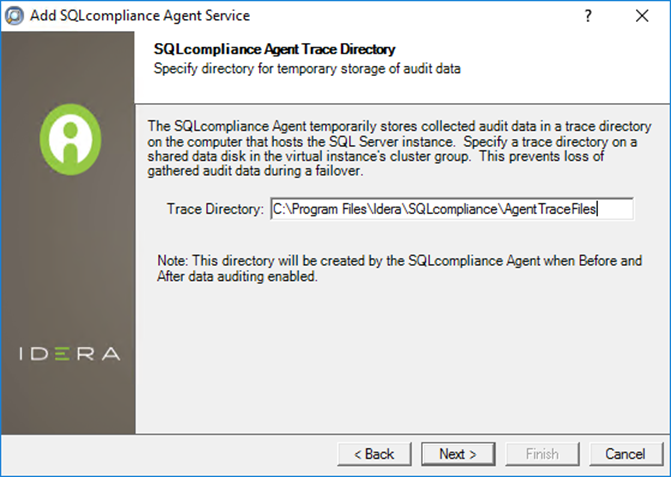This screenshot has width=671, height=477.
Task: Click the IDERA wordmark on the banner
Action: (67, 354)
